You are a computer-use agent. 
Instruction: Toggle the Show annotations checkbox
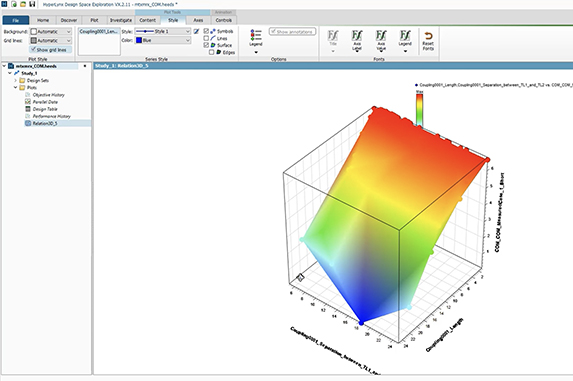[x=273, y=31]
